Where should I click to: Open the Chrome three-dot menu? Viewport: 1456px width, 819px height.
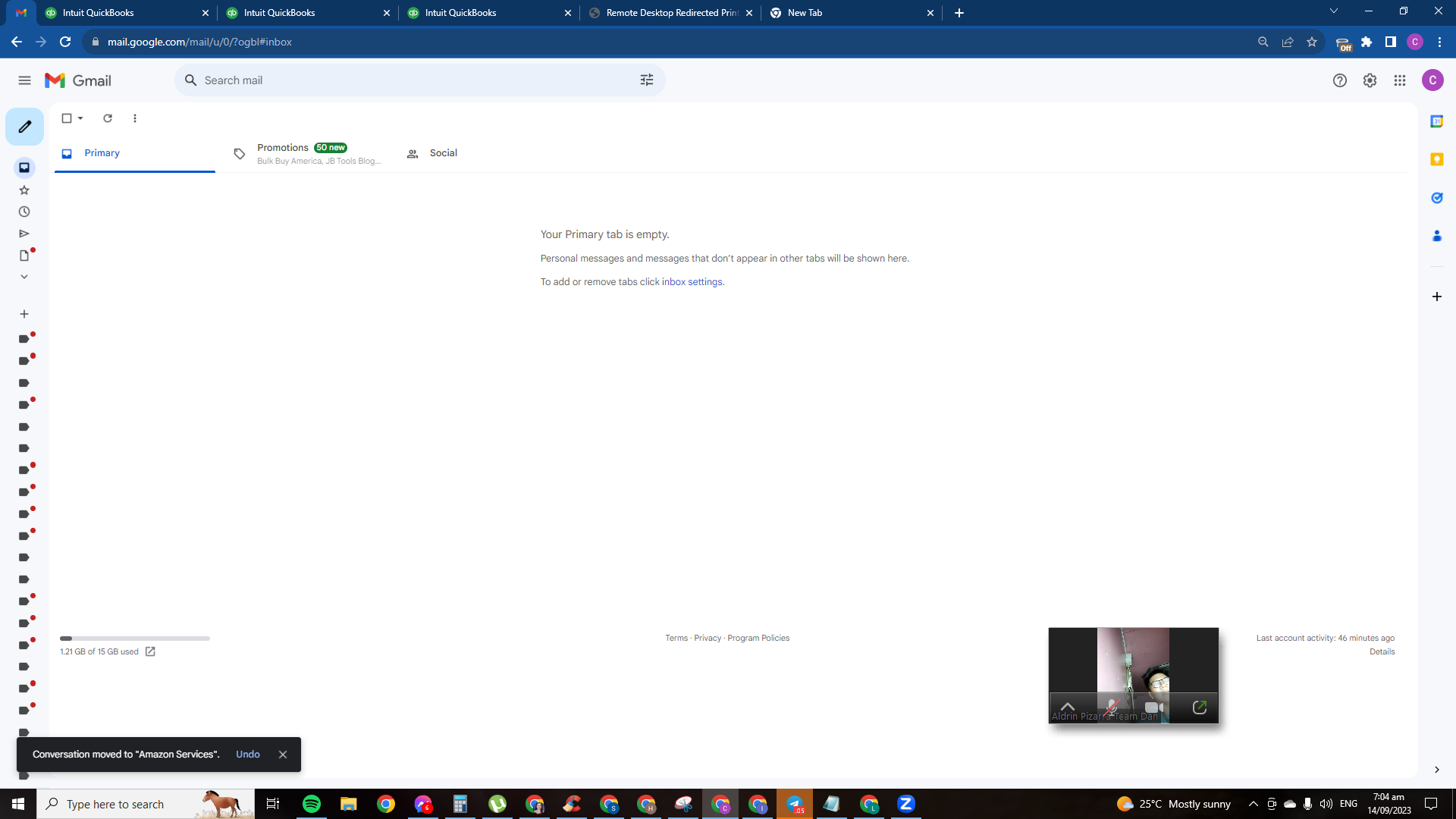1439,42
